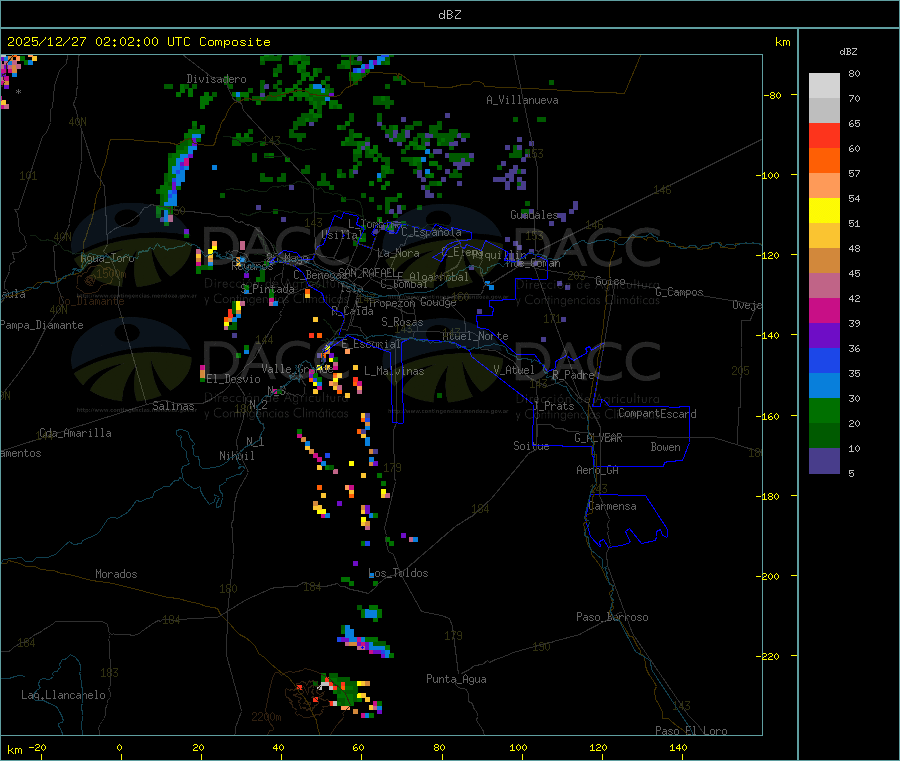Screen dimensions: 900x761
Task: Click the S_Rosas map label
Action: point(402,322)
